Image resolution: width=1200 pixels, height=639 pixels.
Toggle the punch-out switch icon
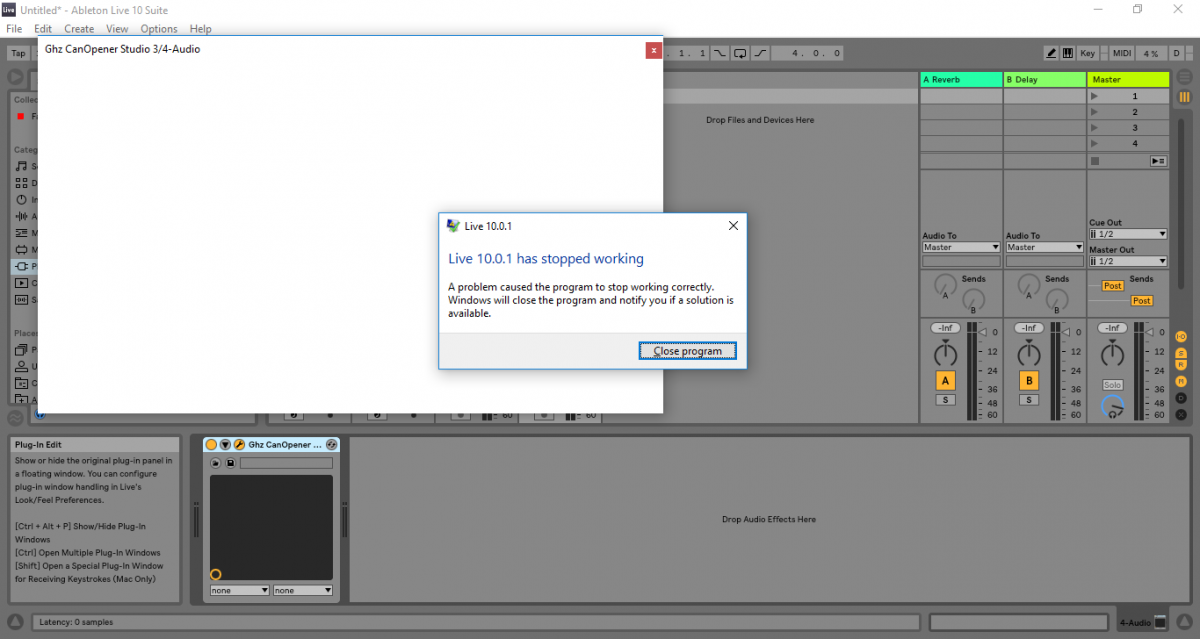pyautogui.click(x=761, y=53)
